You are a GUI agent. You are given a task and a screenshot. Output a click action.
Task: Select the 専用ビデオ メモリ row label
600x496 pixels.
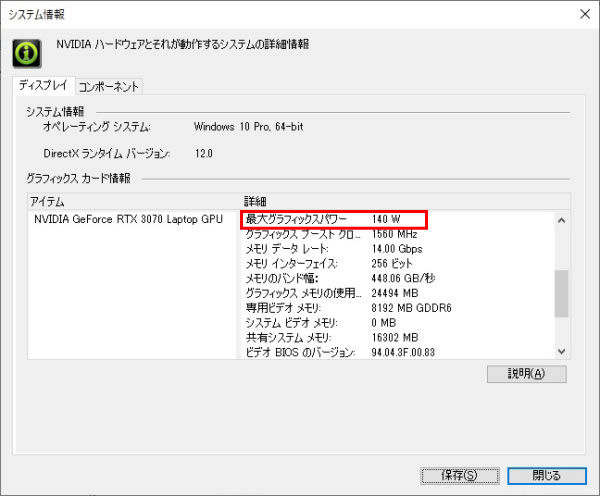coord(283,308)
